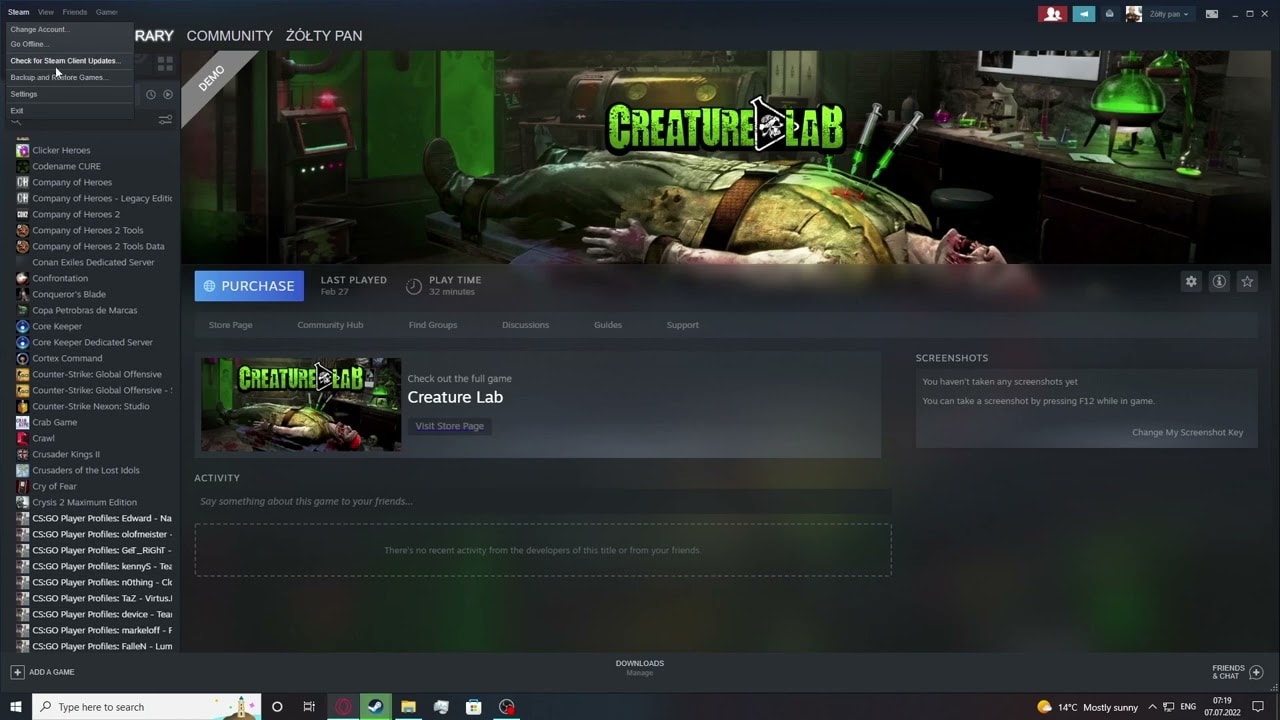This screenshot has height=720, width=1280.
Task: Open advanced library filter sliders icon
Action: pos(165,120)
